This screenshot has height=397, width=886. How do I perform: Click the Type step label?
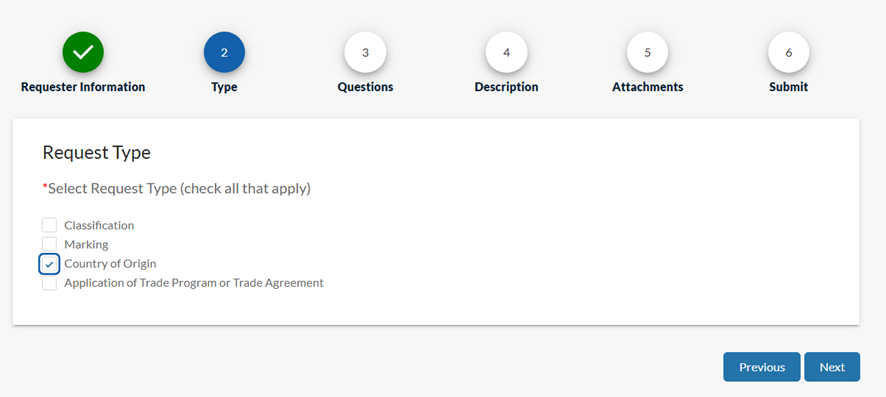pyautogui.click(x=224, y=88)
